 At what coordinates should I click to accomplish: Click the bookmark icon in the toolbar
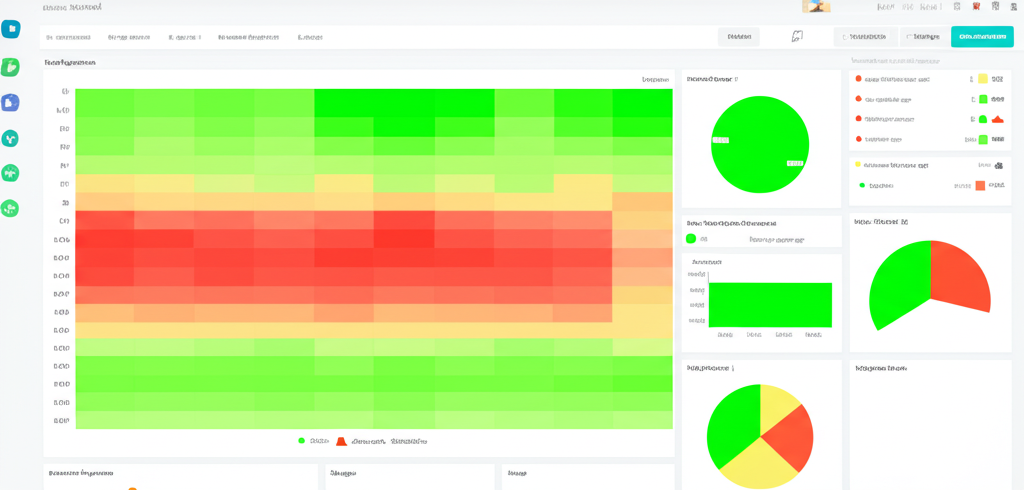click(797, 37)
